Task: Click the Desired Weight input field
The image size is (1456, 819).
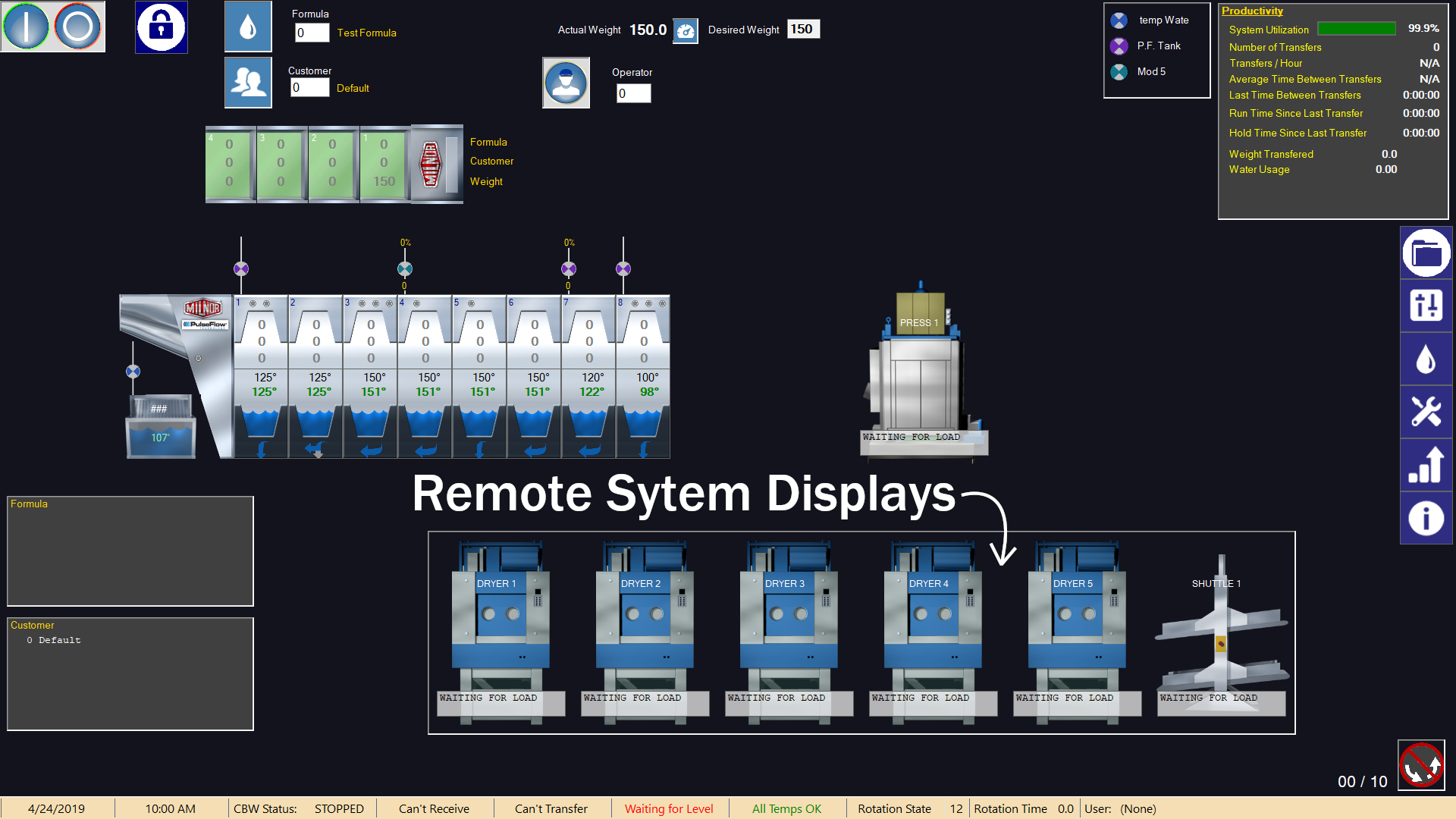Action: (803, 29)
